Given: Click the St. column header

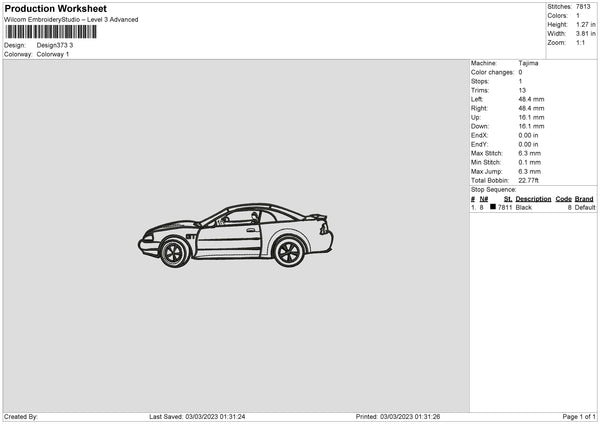Looking at the screenshot, I should (x=505, y=198).
